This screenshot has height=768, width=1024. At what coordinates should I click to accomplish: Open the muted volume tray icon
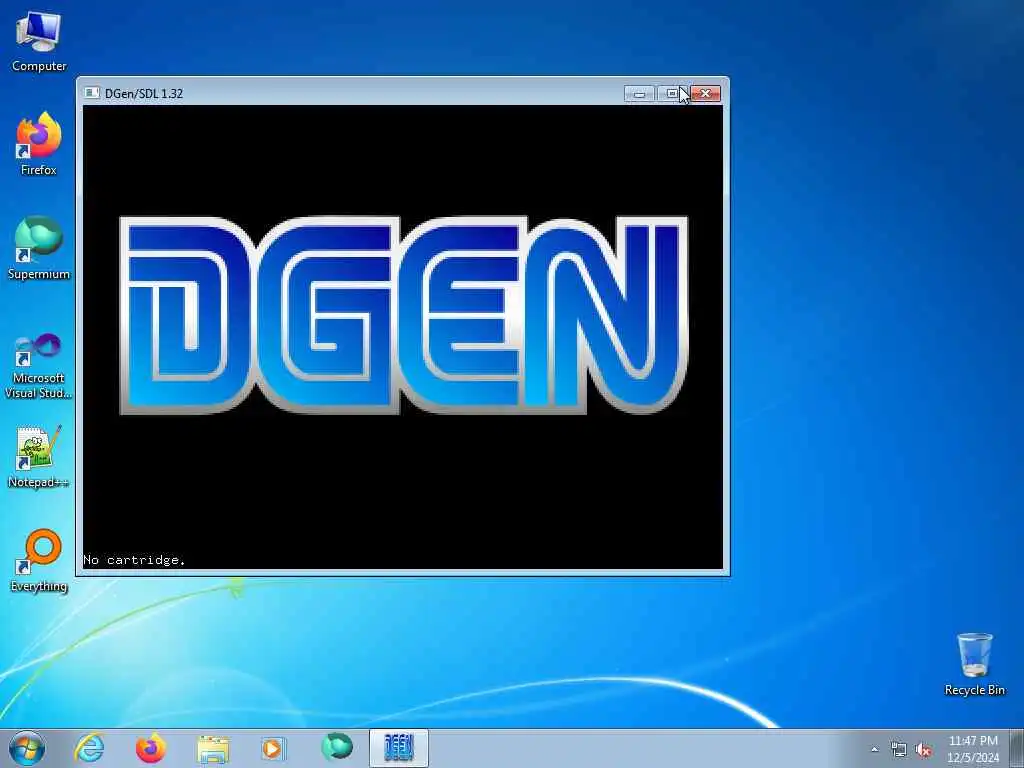923,750
